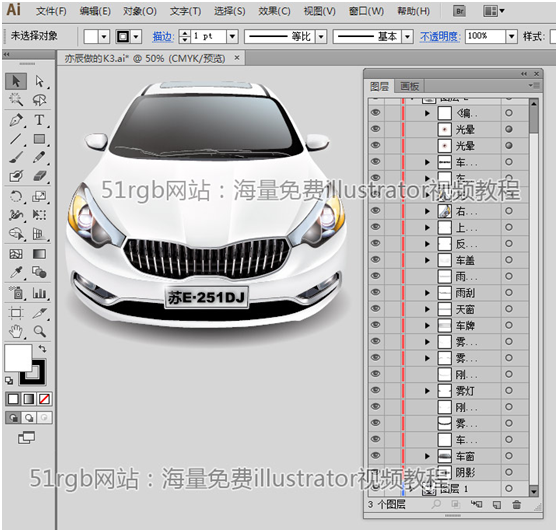558x532 pixels.
Task: Click target circle of 阴影 layer
Action: [509, 472]
